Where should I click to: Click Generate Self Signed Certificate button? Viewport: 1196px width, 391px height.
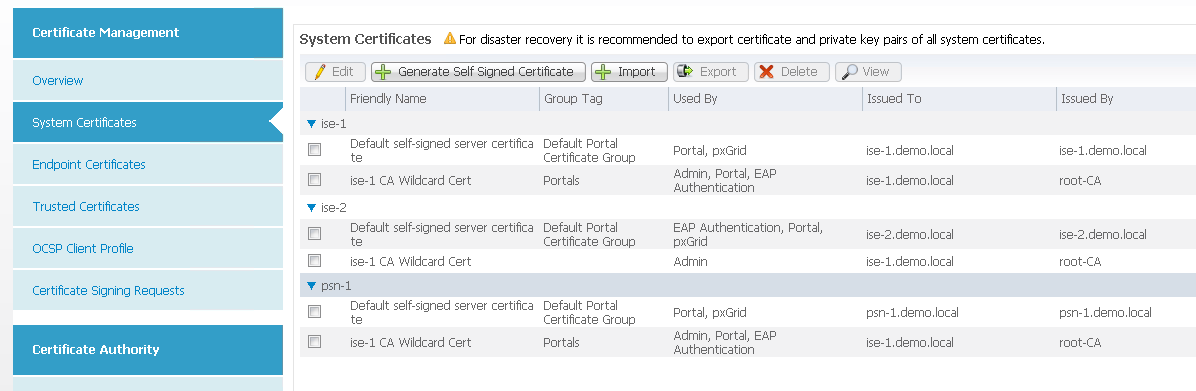point(478,72)
